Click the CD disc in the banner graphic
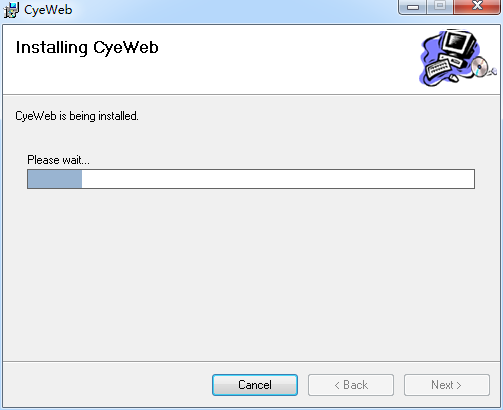 click(480, 67)
